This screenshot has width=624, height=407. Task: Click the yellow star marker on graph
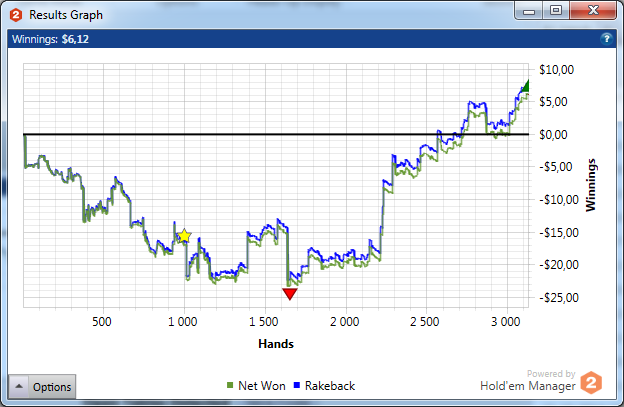pos(184,236)
